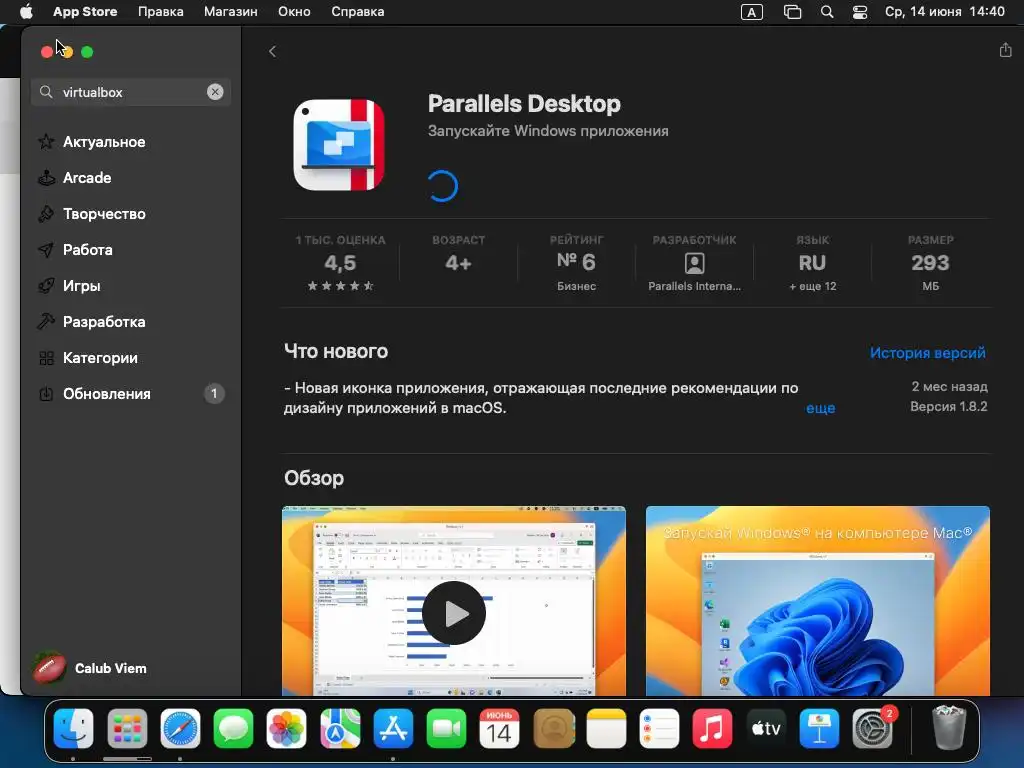Click the football account avatar
The image size is (1024, 768).
click(50, 668)
